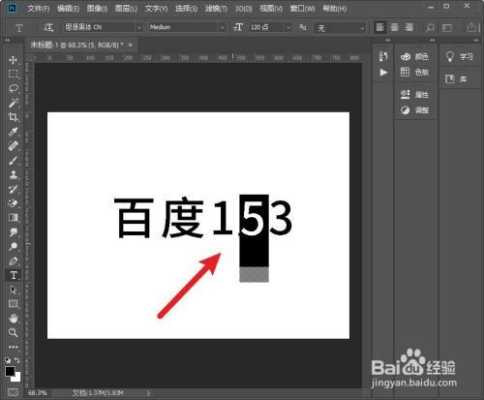The image size is (484, 400).
Task: Open the Type tool preset picker
Action: tap(19, 28)
